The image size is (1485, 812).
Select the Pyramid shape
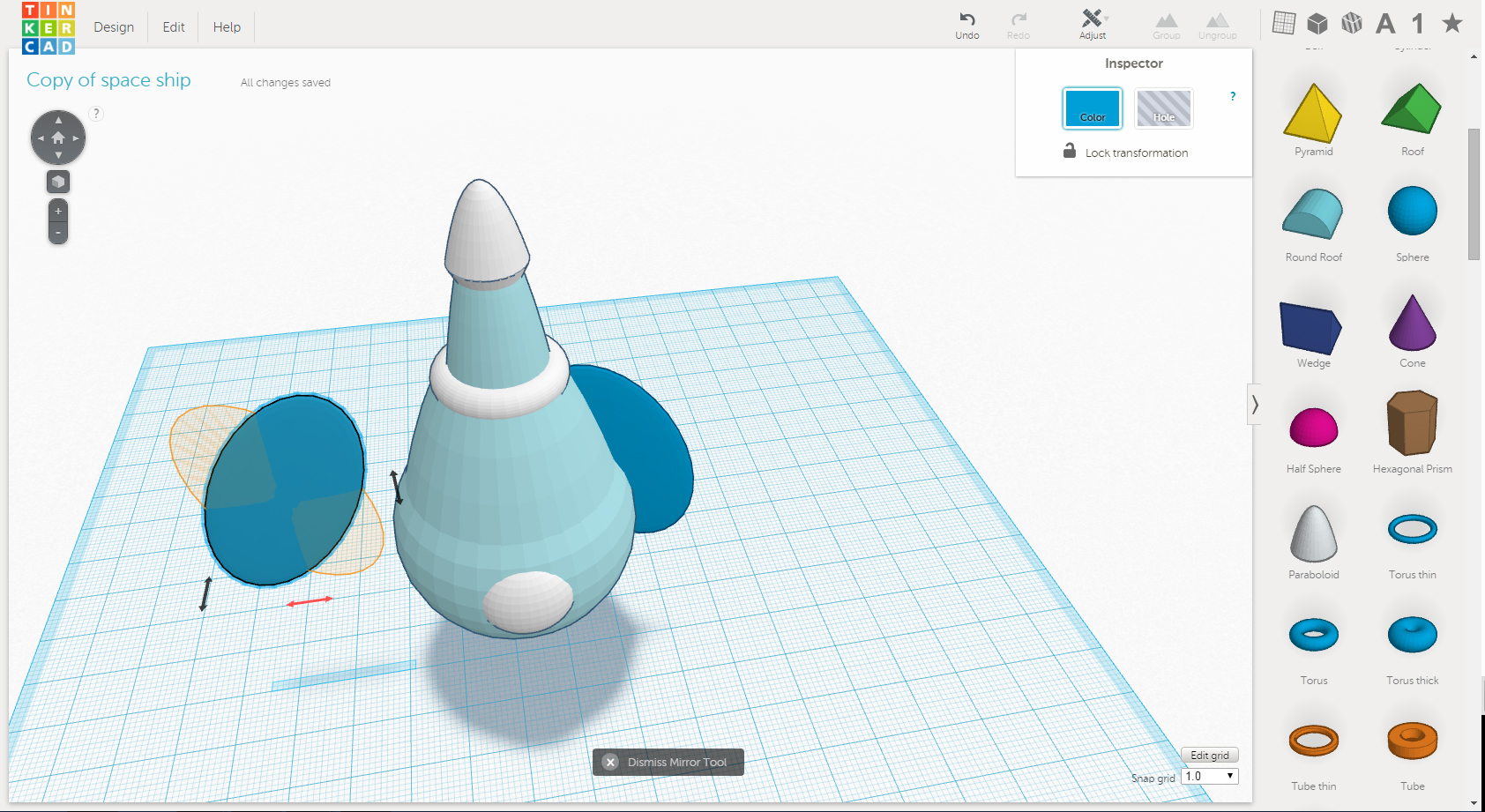pyautogui.click(x=1313, y=114)
